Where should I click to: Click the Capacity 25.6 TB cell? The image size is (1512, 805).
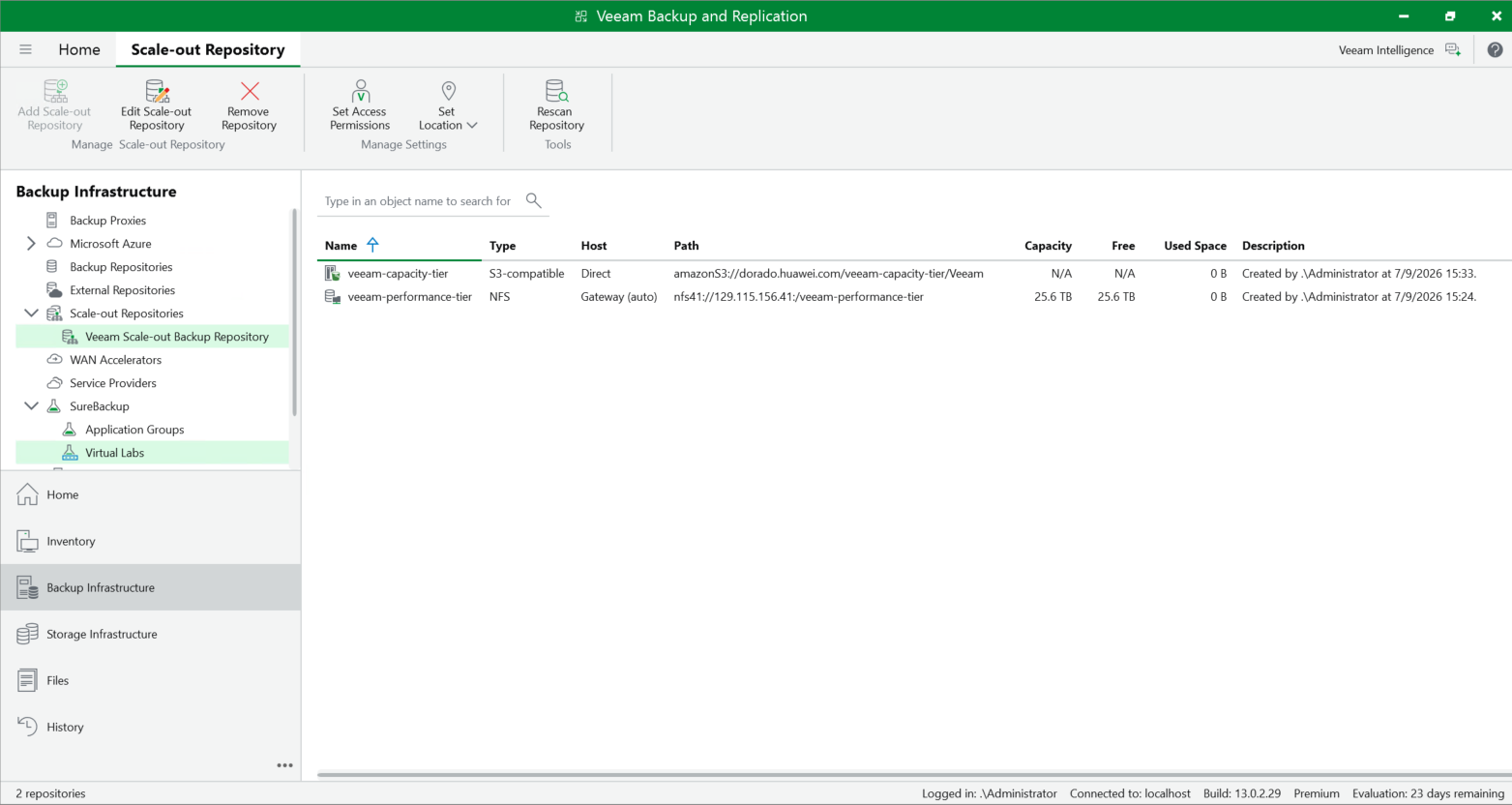pos(1052,297)
